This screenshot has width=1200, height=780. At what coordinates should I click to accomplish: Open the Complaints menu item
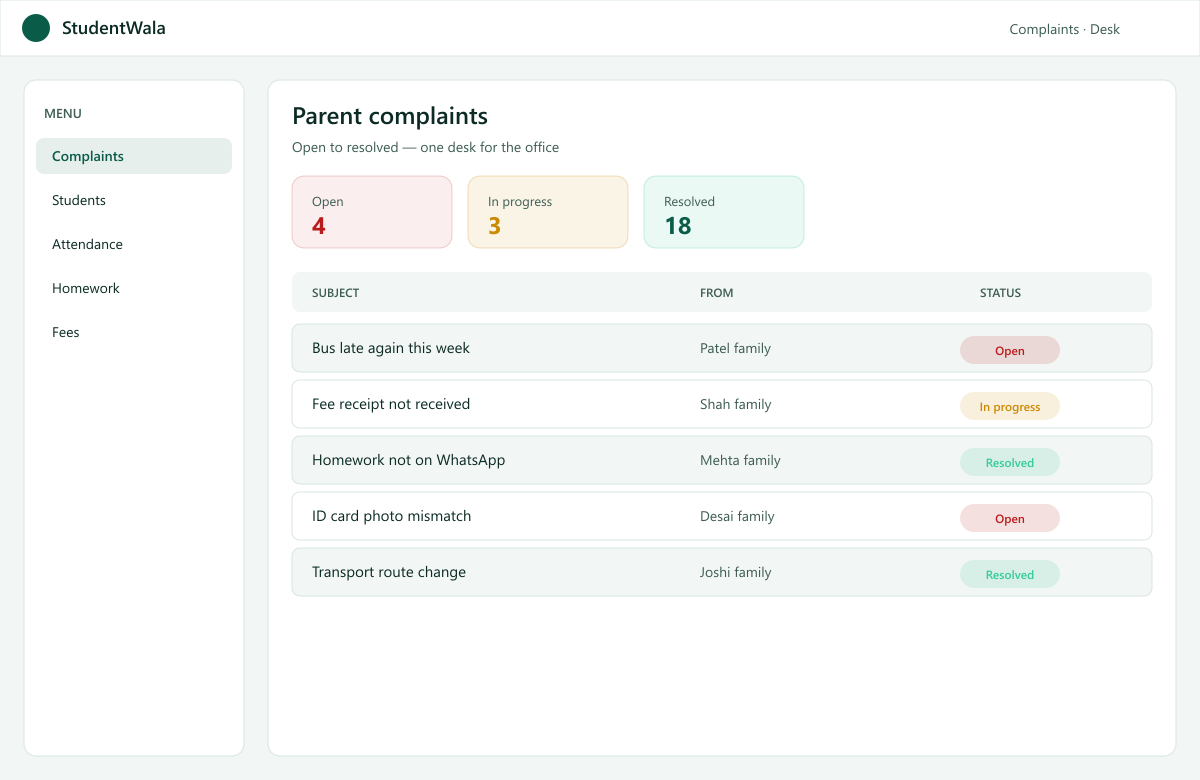(134, 156)
